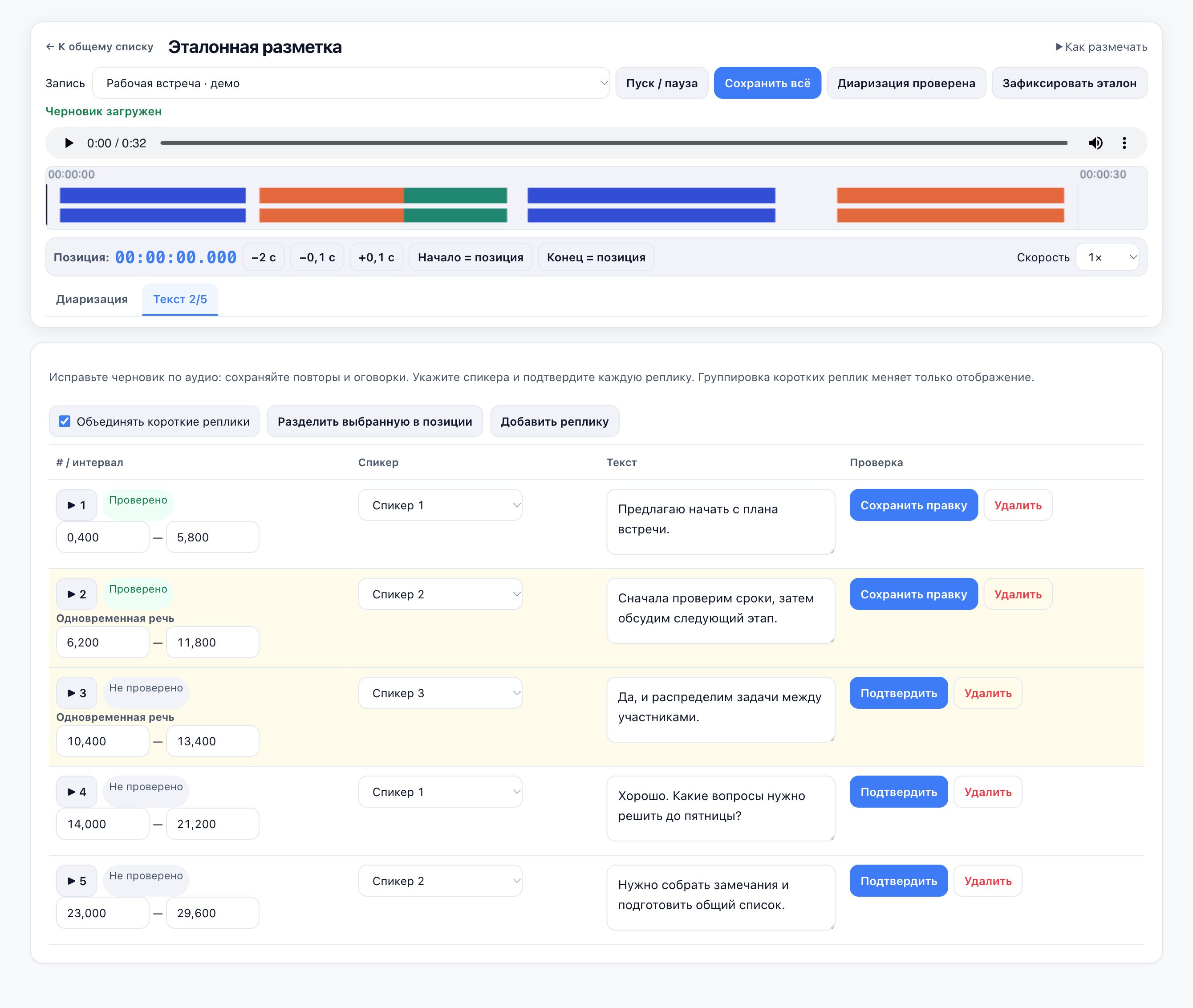The width and height of the screenshot is (1193, 1008).
Task: Open audio player more-options menu
Action: 1124,143
